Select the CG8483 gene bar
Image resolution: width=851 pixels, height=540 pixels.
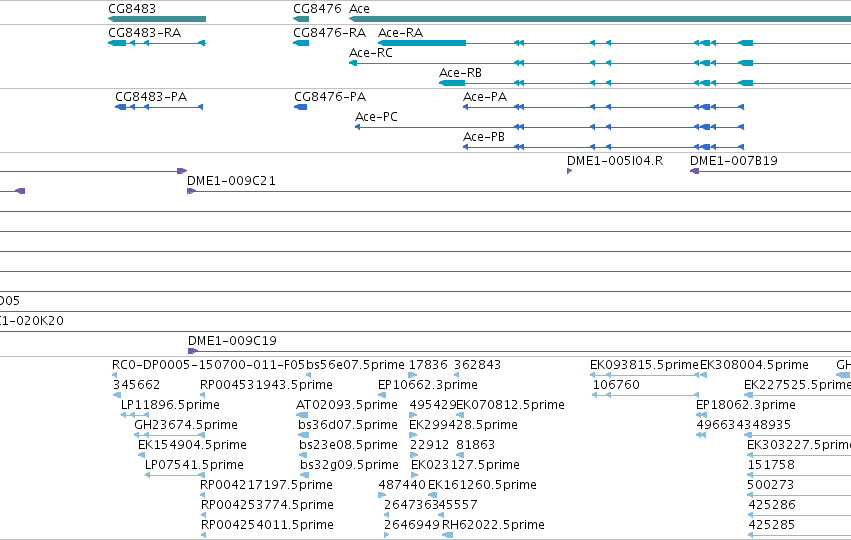(x=157, y=19)
